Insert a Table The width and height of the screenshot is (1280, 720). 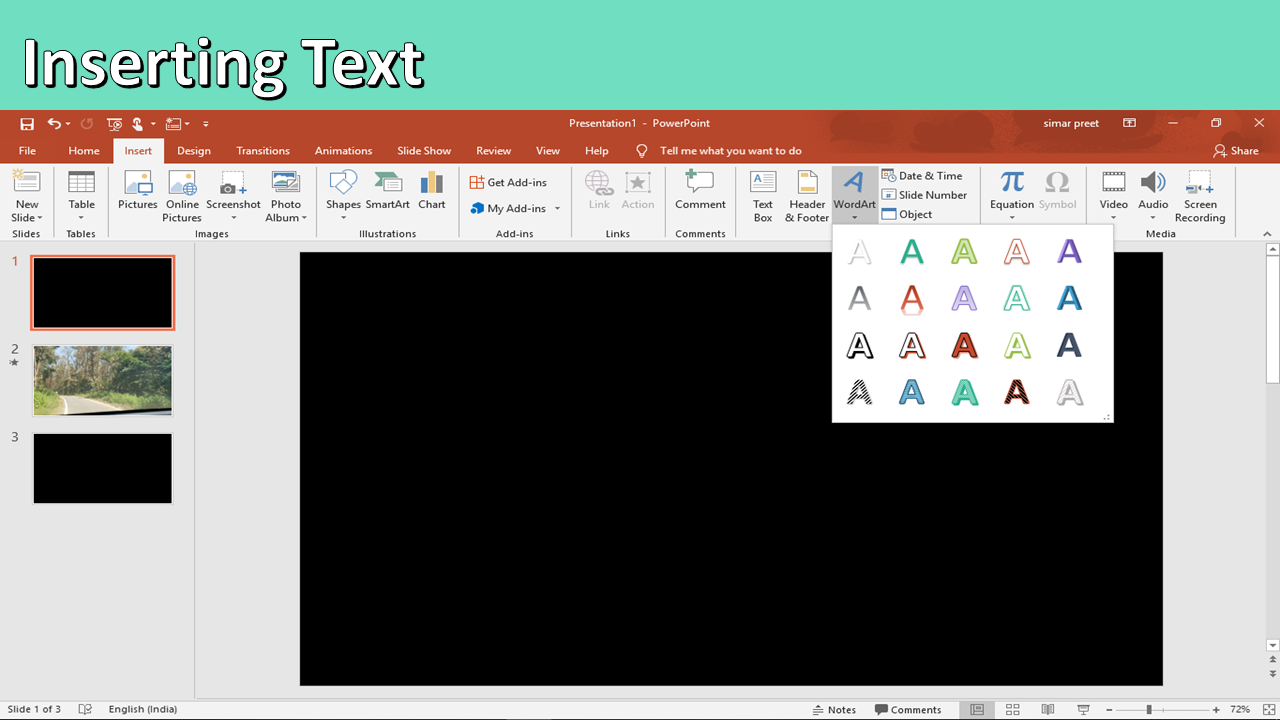[x=81, y=196]
